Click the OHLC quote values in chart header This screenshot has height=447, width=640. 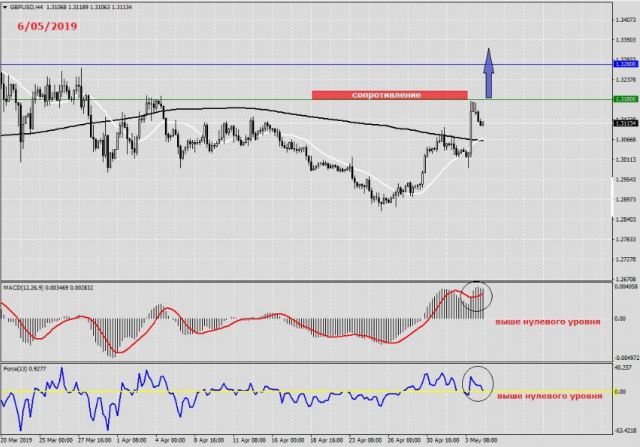(x=89, y=7)
